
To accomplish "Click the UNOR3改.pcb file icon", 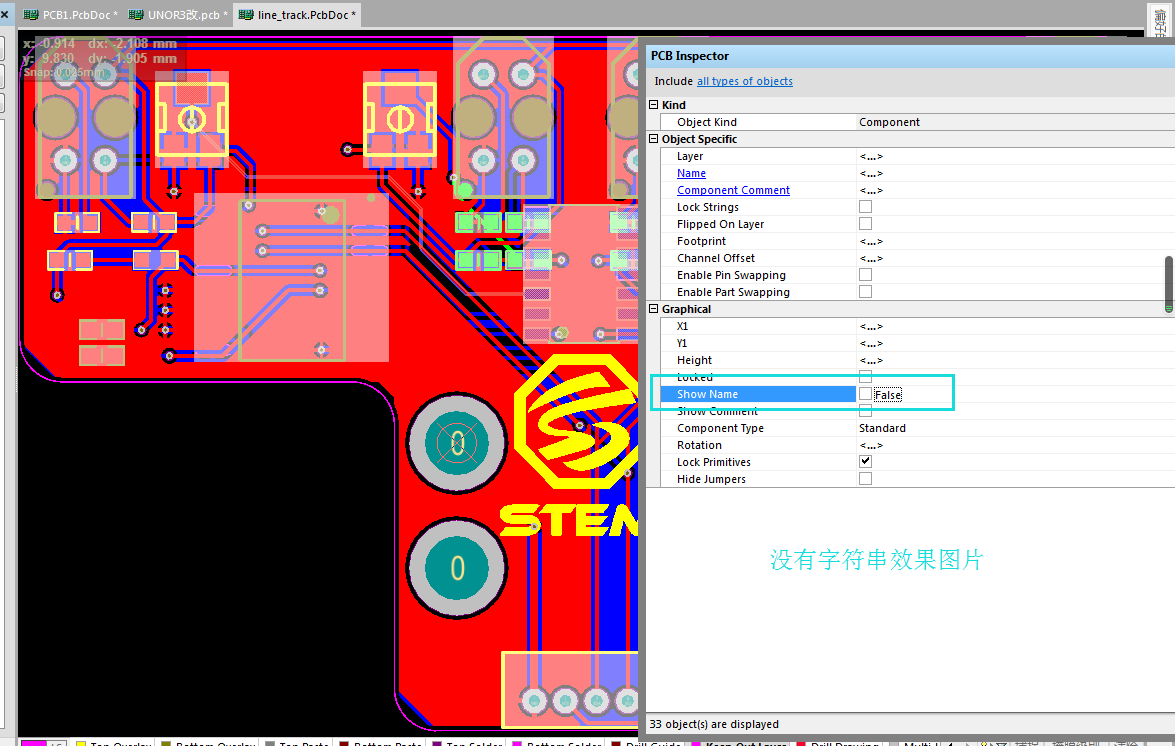I will point(136,15).
